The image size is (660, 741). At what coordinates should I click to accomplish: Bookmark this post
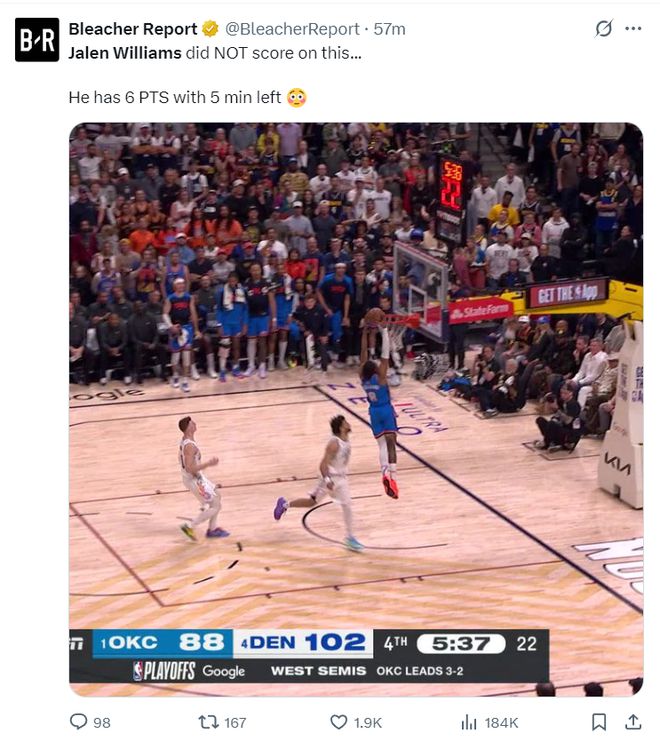599,722
